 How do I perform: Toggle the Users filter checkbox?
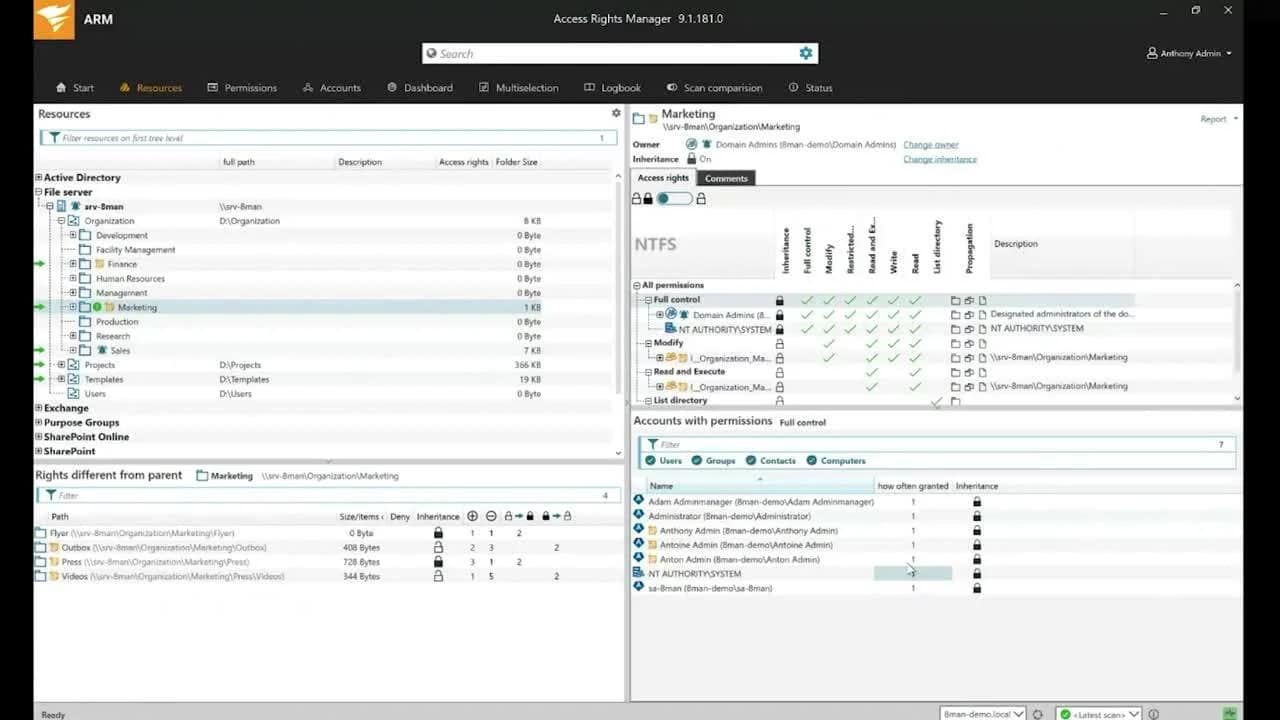[x=650, y=461]
